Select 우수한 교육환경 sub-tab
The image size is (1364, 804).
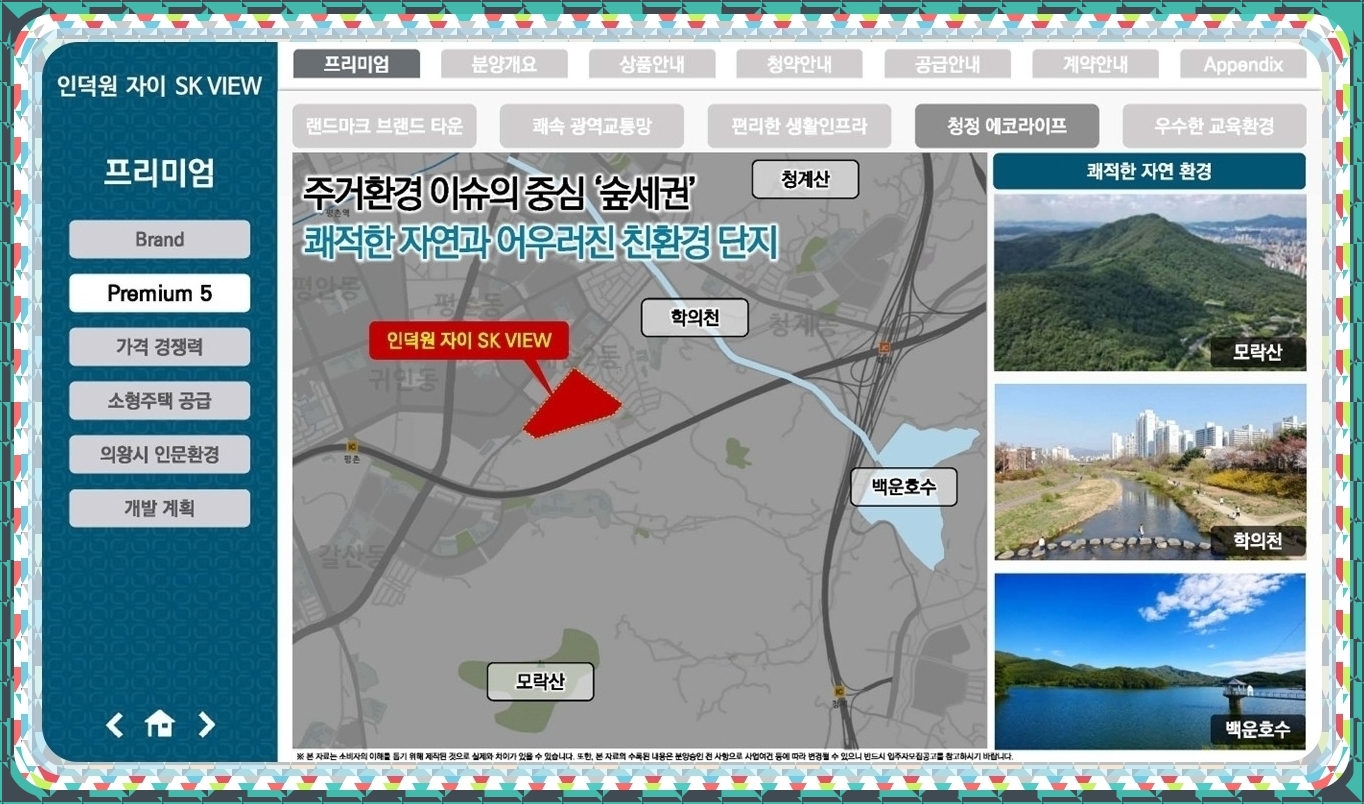(1214, 126)
